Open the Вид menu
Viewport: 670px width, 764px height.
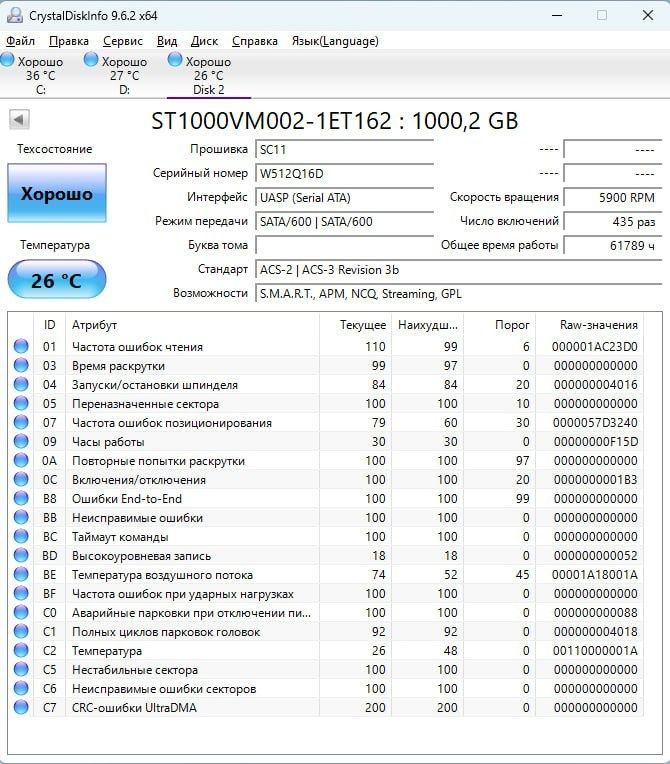167,41
